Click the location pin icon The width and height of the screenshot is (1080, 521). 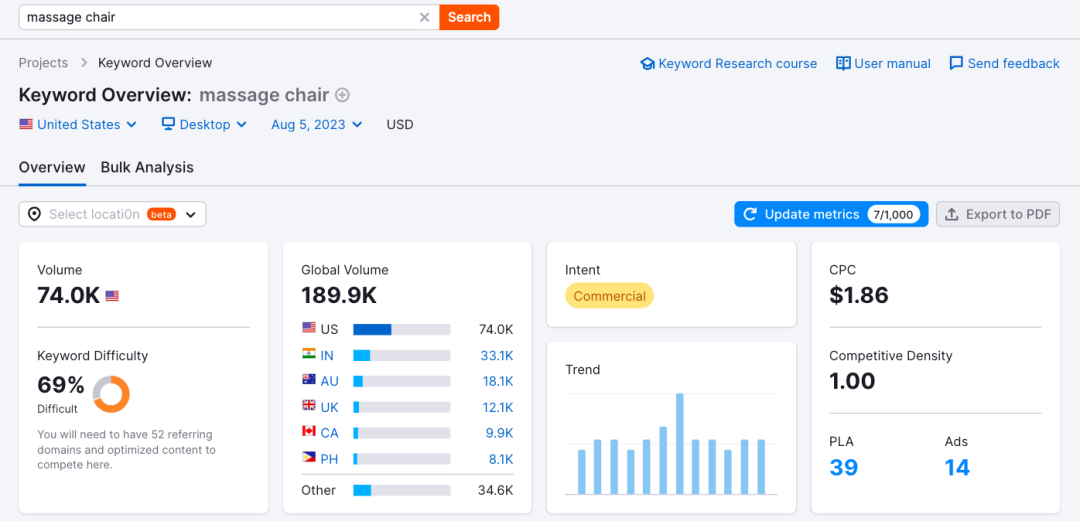click(35, 214)
